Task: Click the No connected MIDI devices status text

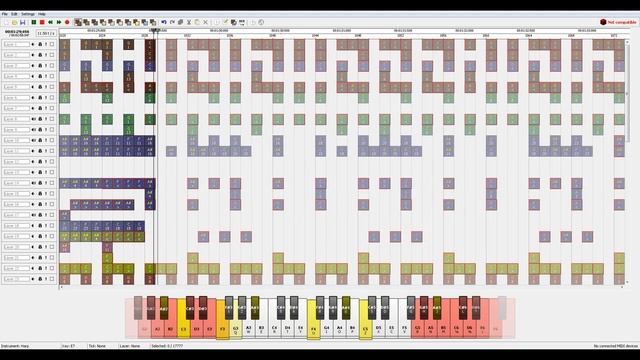Action: pyautogui.click(x=616, y=346)
